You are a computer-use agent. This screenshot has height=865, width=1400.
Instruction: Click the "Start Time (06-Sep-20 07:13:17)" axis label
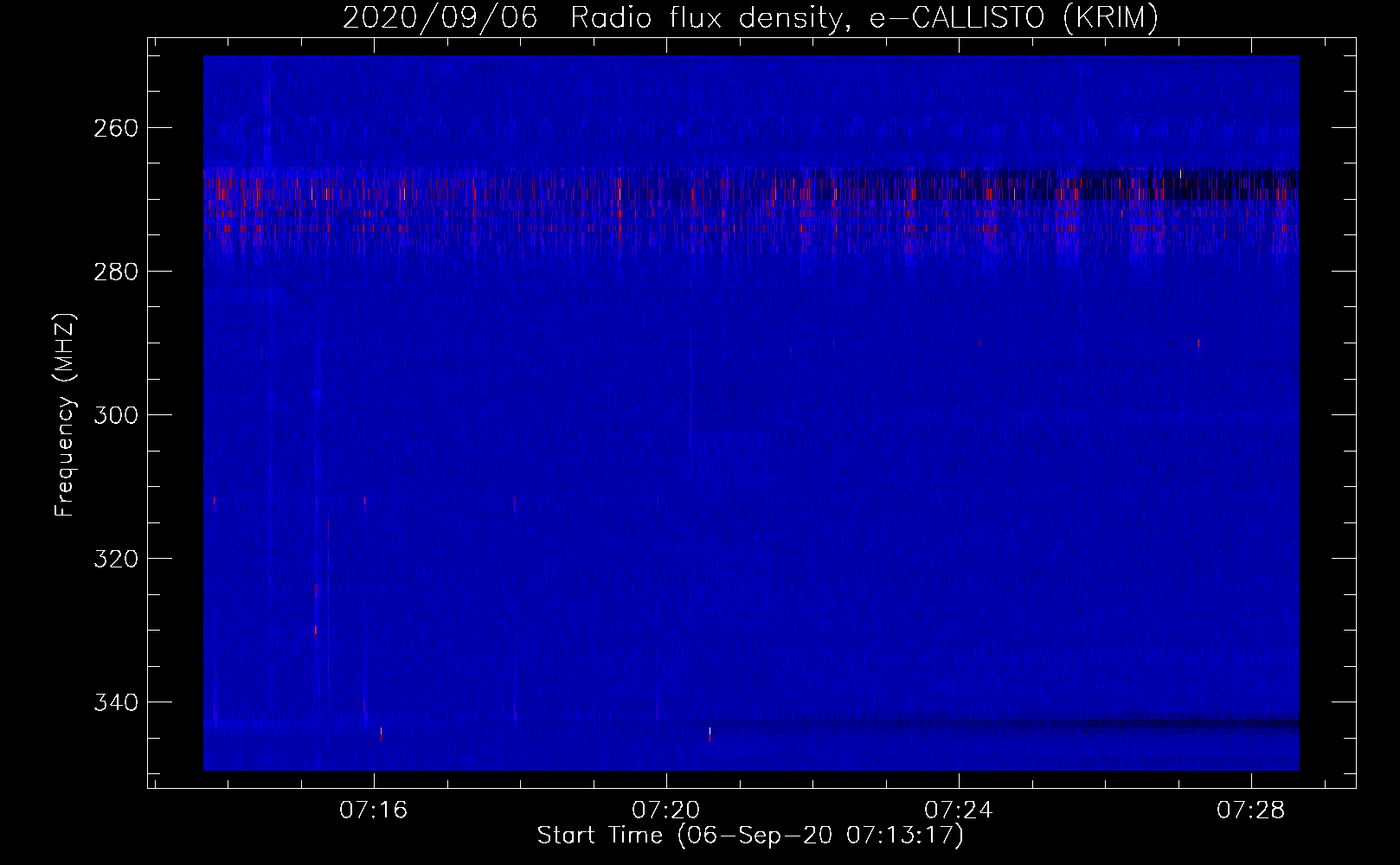pos(750,836)
